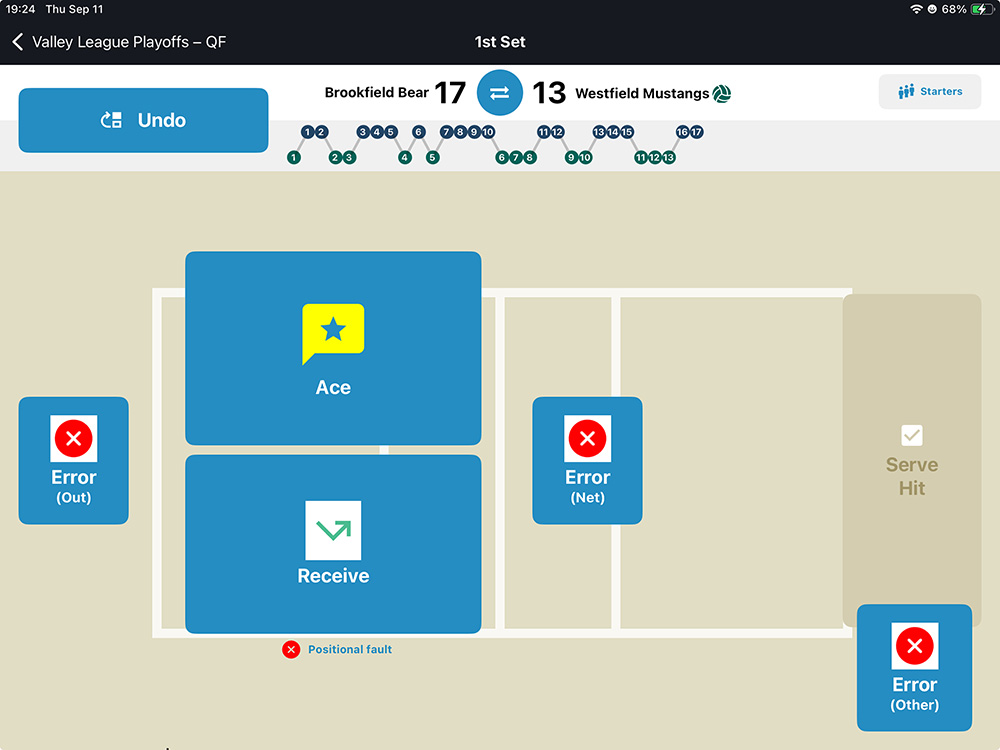
Task: Select Westfield point 13 in timeline
Action: pyautogui.click(x=668, y=158)
